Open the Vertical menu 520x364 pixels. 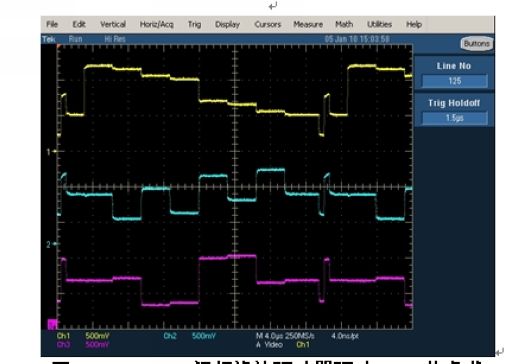(113, 24)
